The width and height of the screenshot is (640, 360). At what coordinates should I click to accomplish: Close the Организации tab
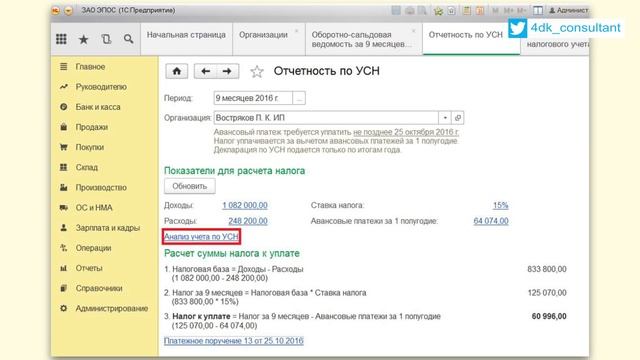[297, 31]
